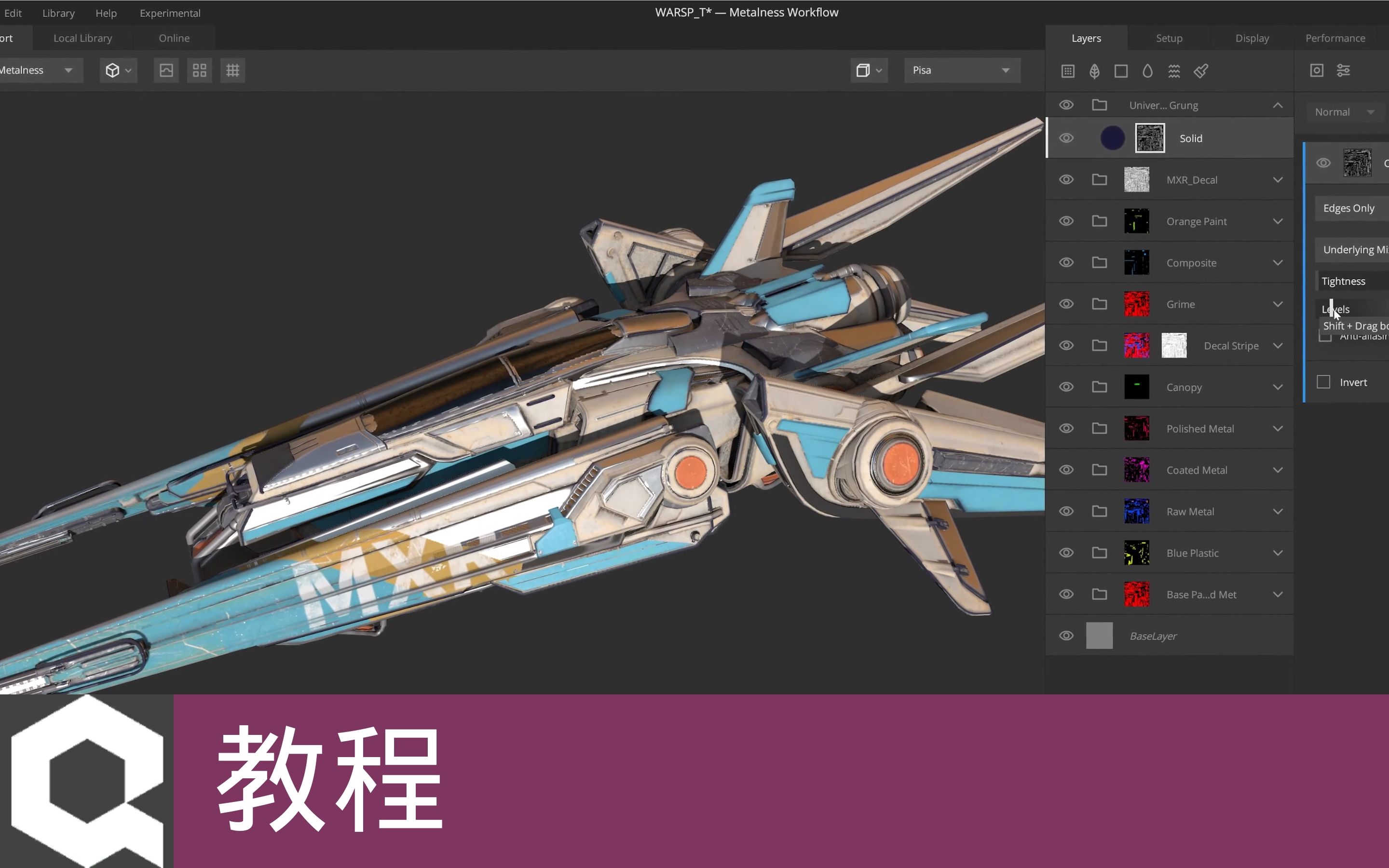Add a Solid layer using the square icon
The height and width of the screenshot is (868, 1389).
tap(1120, 70)
